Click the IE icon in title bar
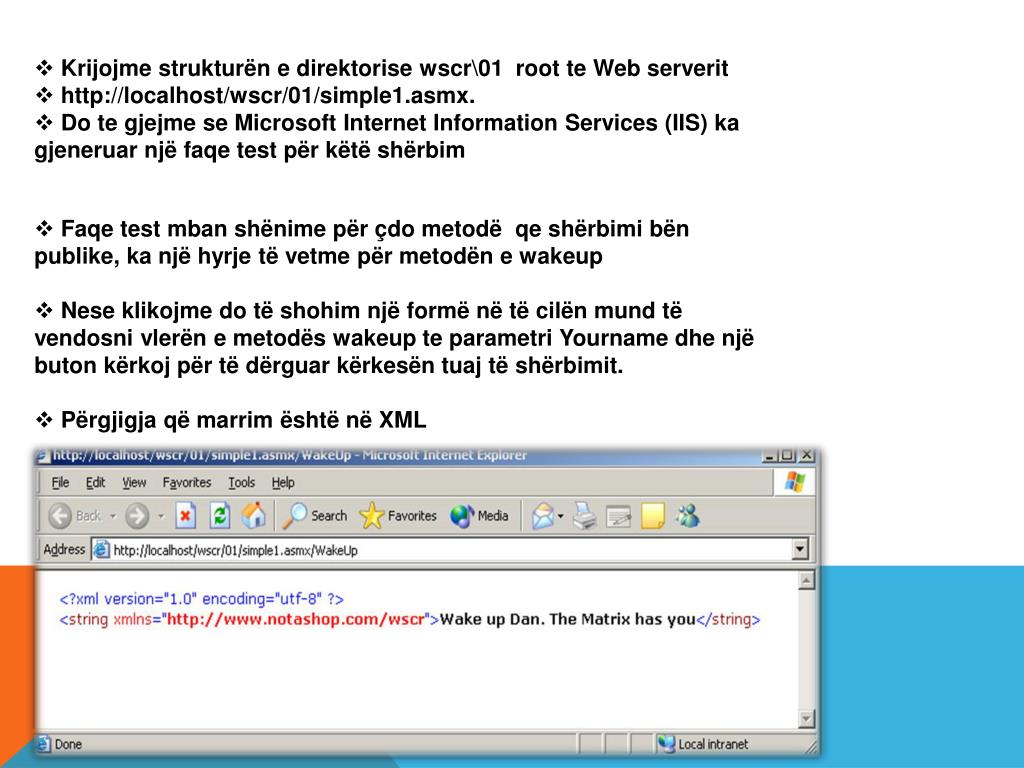Viewport: 1024px width, 768px height. pos(42,456)
